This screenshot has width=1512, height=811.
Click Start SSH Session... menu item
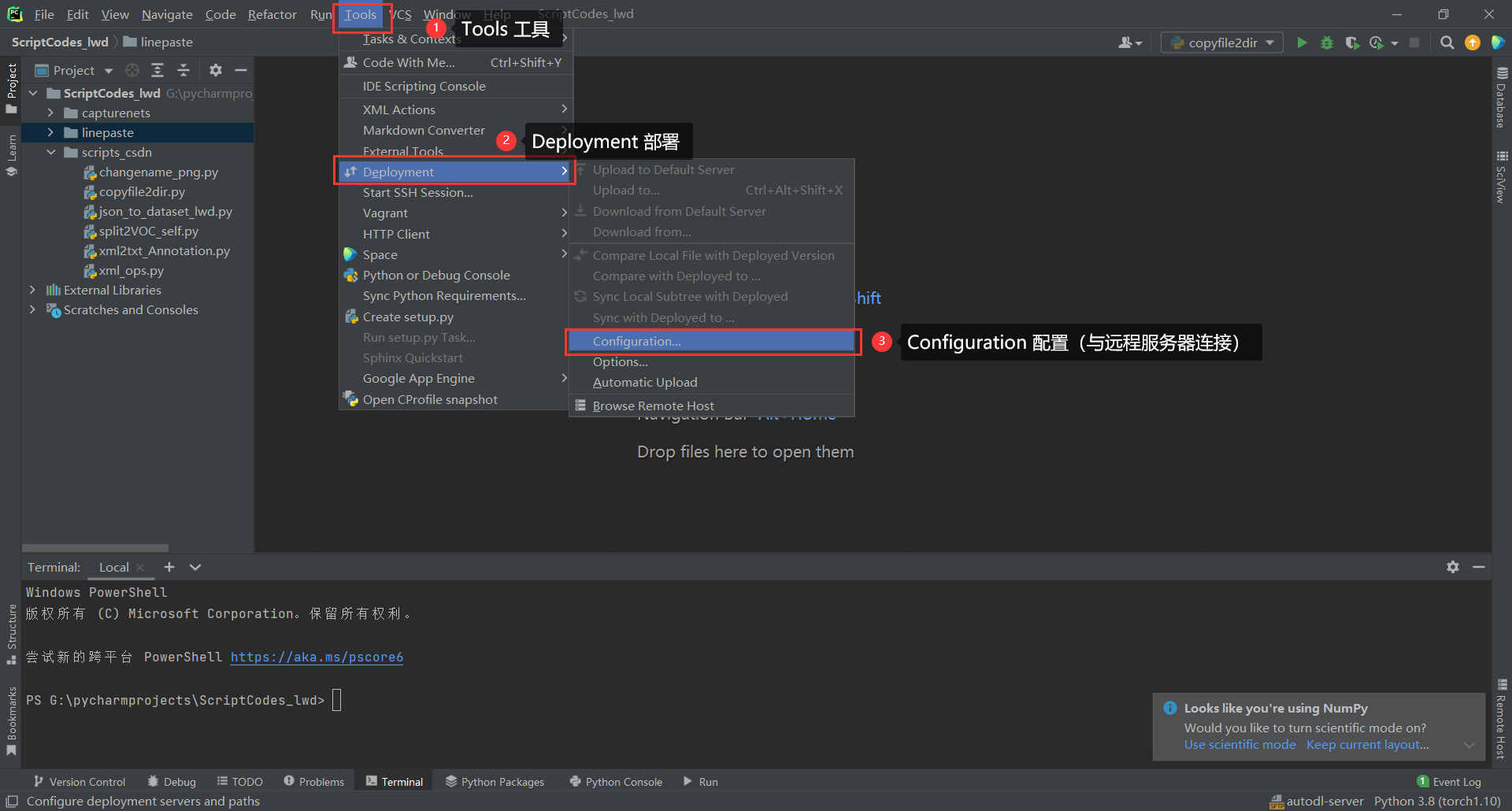[x=455, y=192]
